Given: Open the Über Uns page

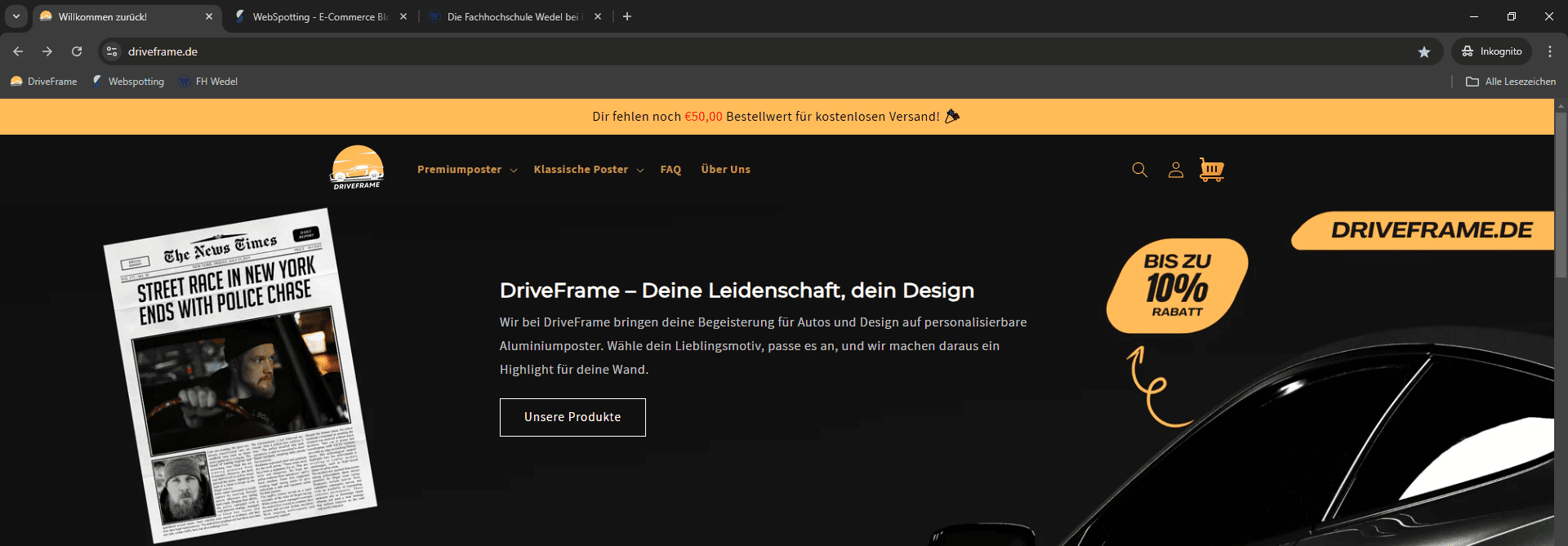Looking at the screenshot, I should [725, 170].
